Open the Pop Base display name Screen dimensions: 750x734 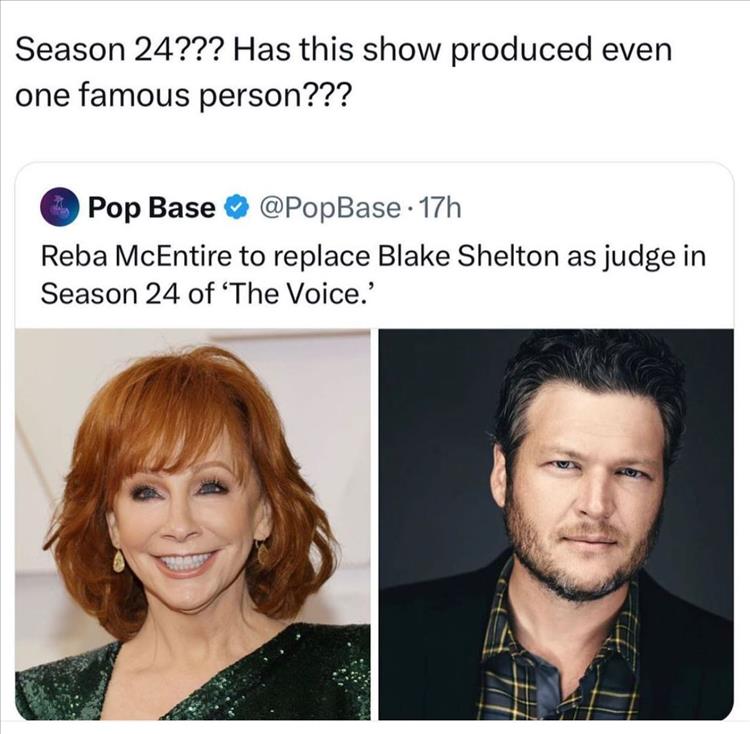click(x=151, y=208)
